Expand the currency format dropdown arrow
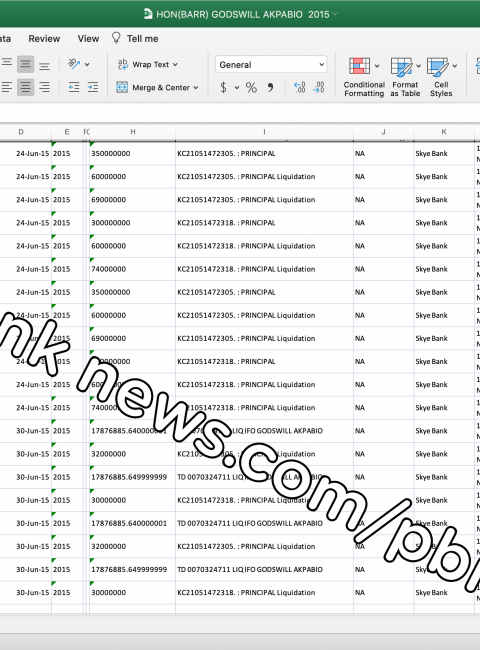The image size is (480, 650). coord(237,87)
